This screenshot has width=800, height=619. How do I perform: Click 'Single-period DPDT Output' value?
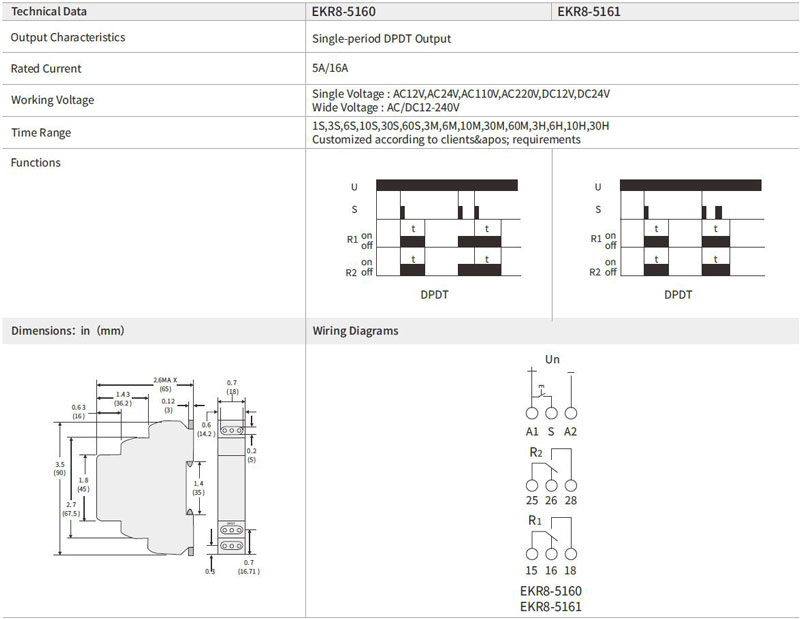[x=382, y=39]
